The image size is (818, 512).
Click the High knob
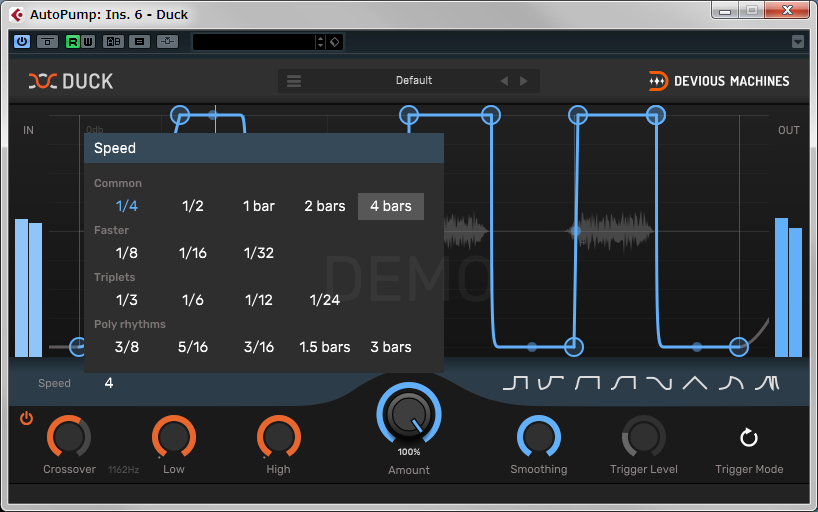(279, 437)
